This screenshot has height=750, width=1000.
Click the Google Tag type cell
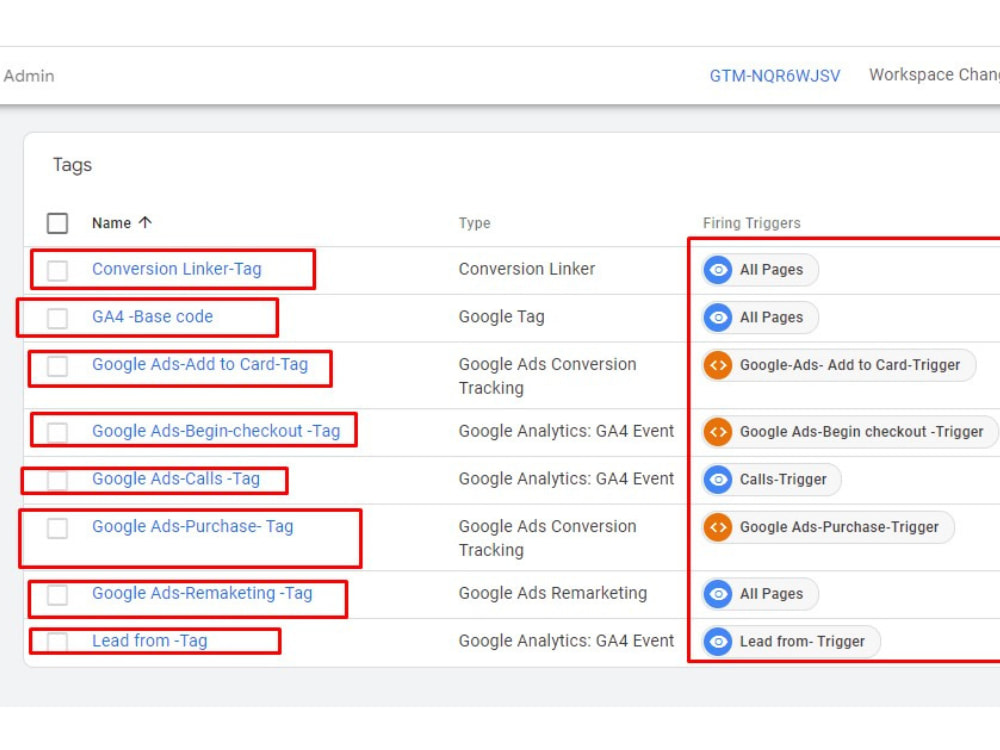tap(501, 317)
